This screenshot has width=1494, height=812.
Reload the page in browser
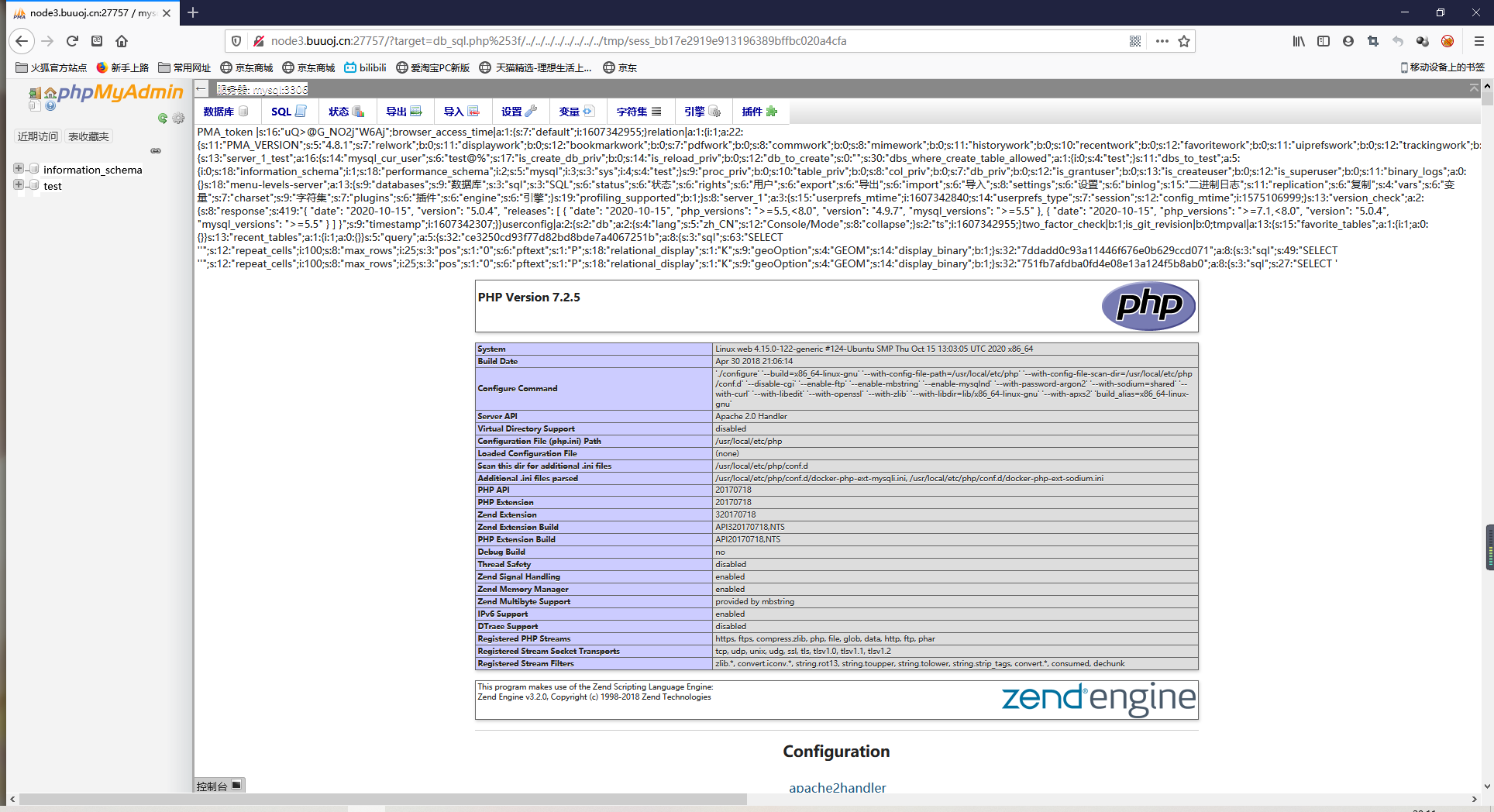coord(72,41)
